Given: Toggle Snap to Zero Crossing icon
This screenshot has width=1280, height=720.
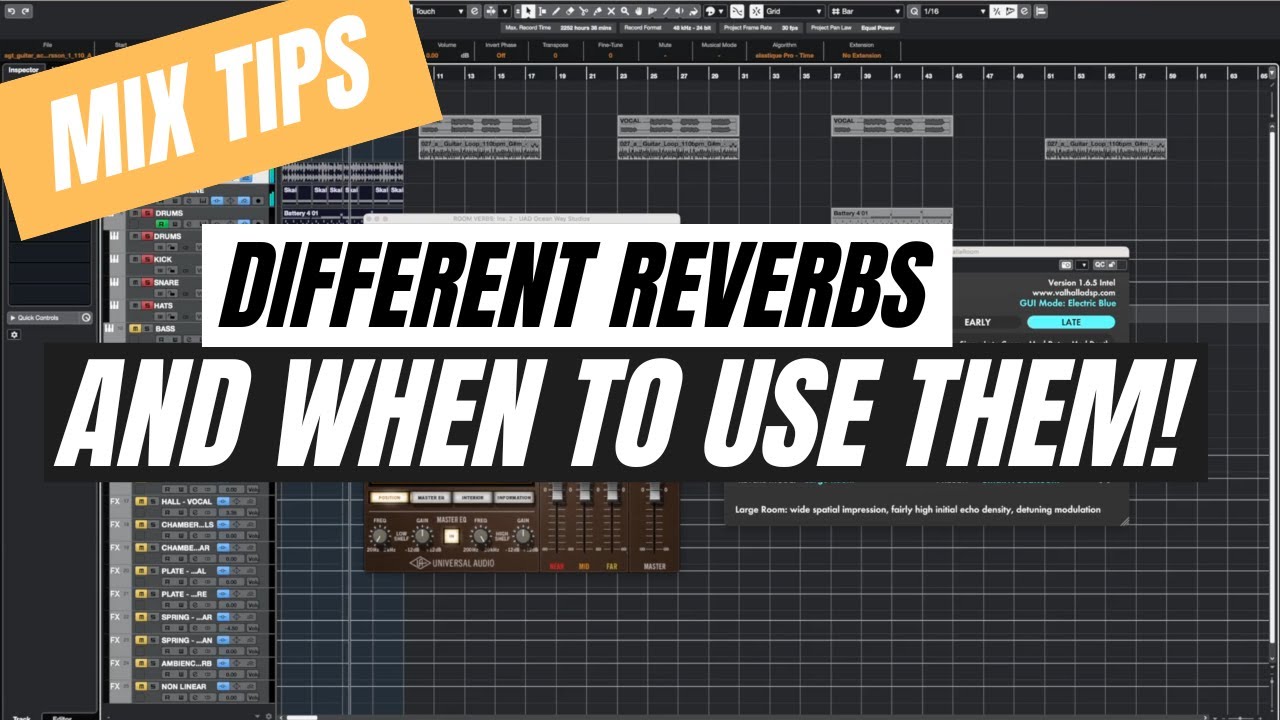Looking at the screenshot, I should (x=737, y=11).
